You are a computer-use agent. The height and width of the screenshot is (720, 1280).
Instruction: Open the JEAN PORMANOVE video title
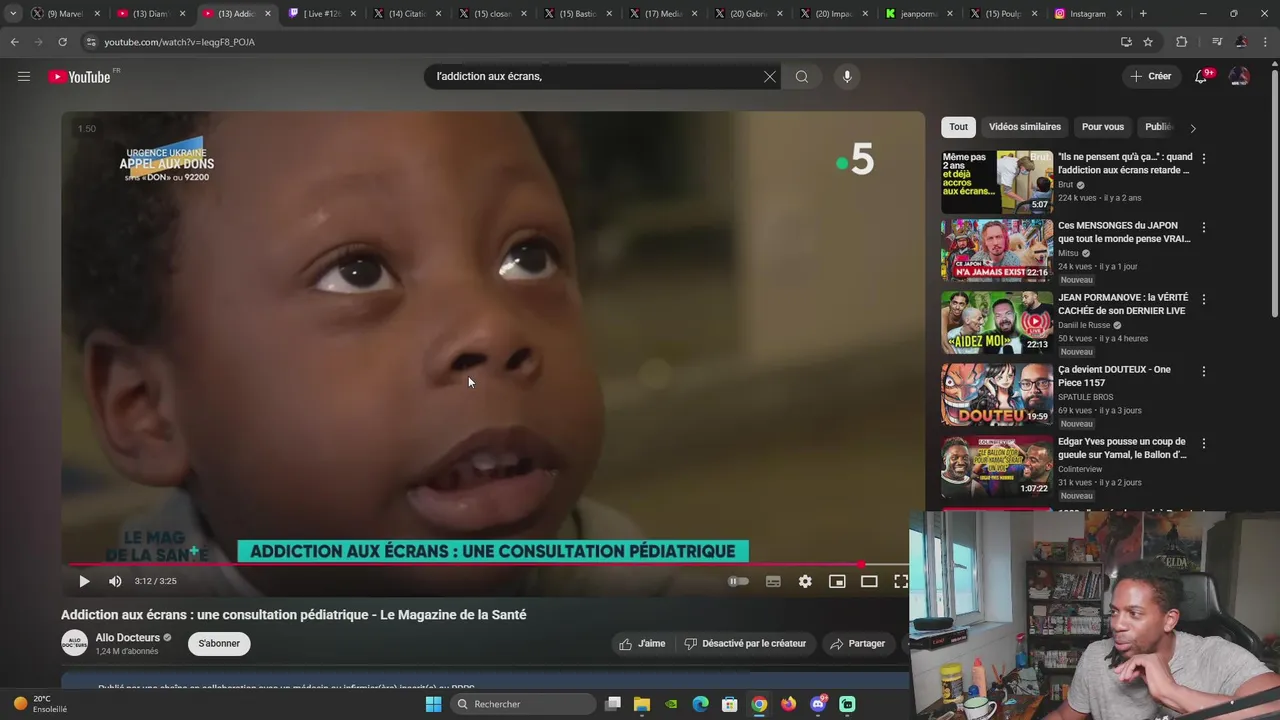click(x=1123, y=304)
